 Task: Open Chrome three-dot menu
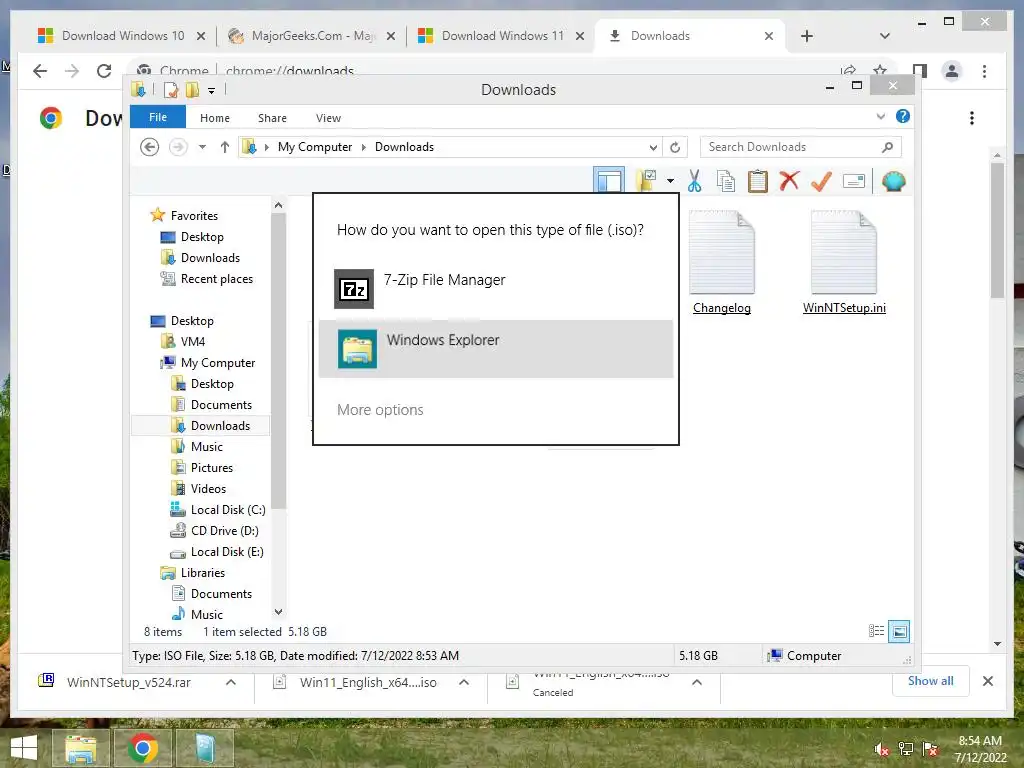click(984, 71)
